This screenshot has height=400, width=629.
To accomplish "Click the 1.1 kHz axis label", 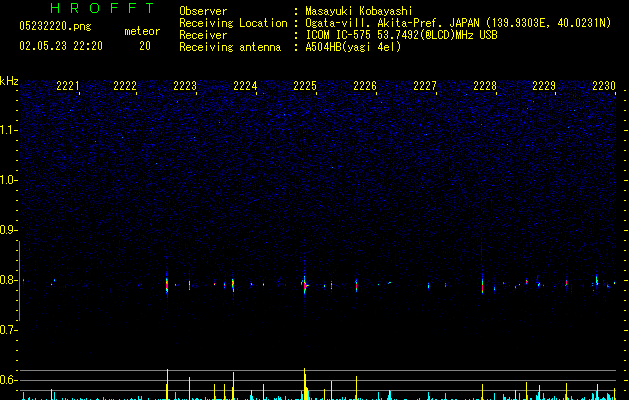I will (8, 130).
